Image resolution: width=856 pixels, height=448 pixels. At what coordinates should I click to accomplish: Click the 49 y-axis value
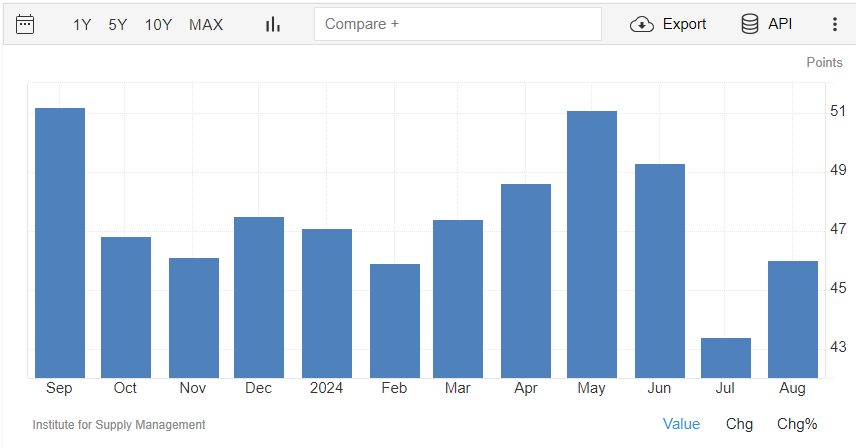838,170
